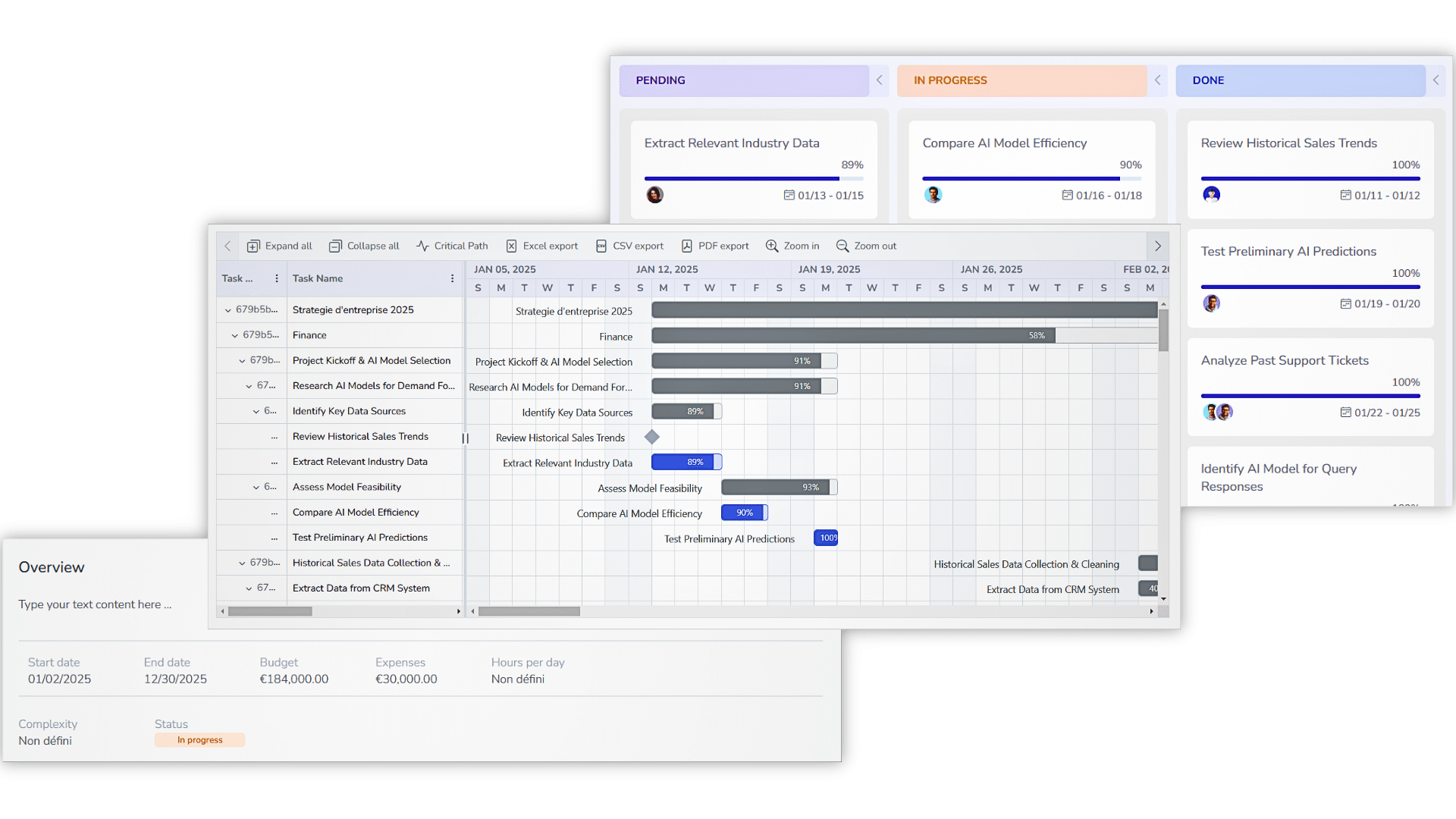The width and height of the screenshot is (1456, 819).
Task: Collapse the PENDING kanban column
Action: [x=880, y=80]
